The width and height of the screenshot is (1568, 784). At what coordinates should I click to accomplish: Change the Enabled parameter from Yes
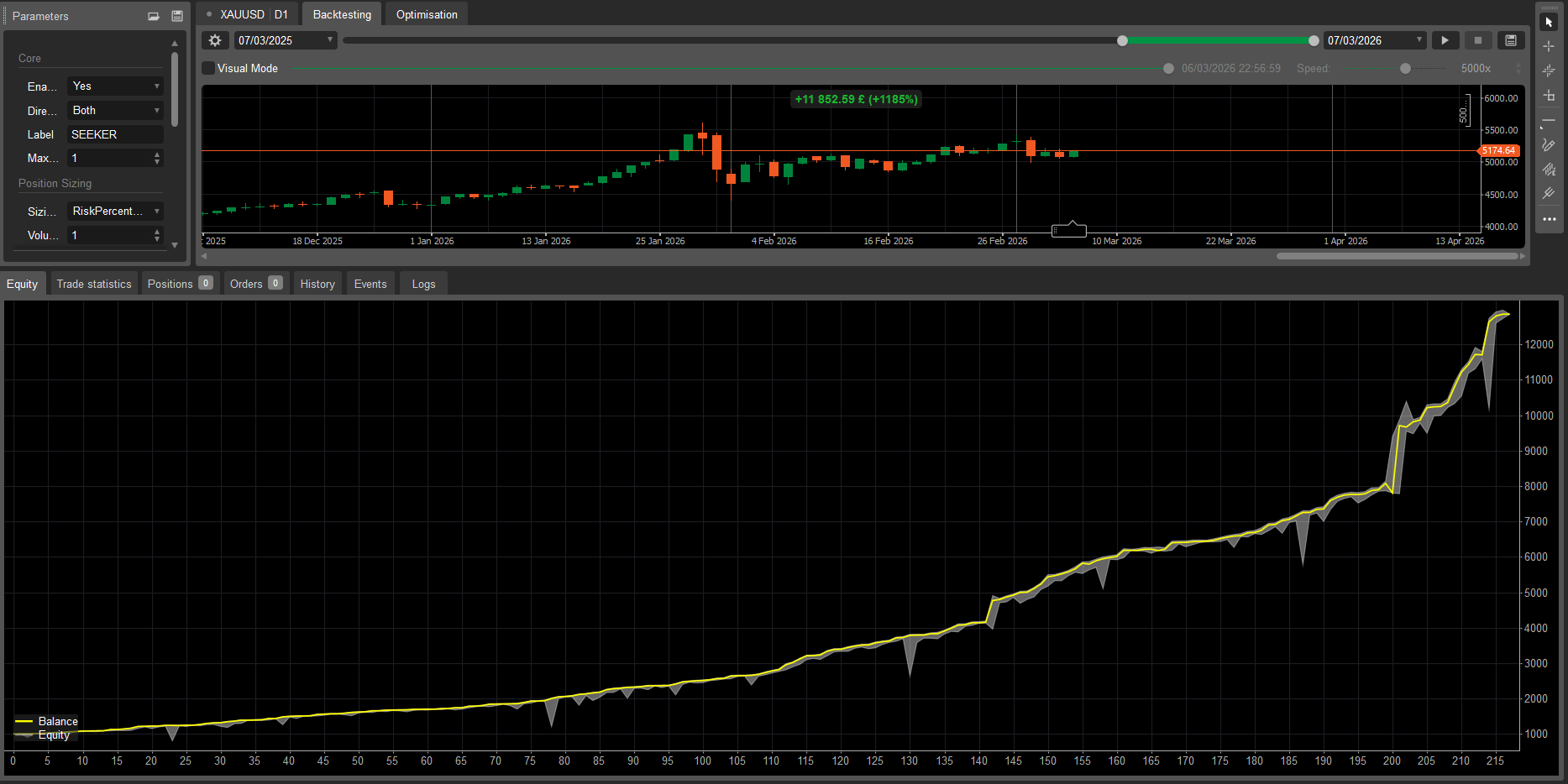click(x=114, y=86)
